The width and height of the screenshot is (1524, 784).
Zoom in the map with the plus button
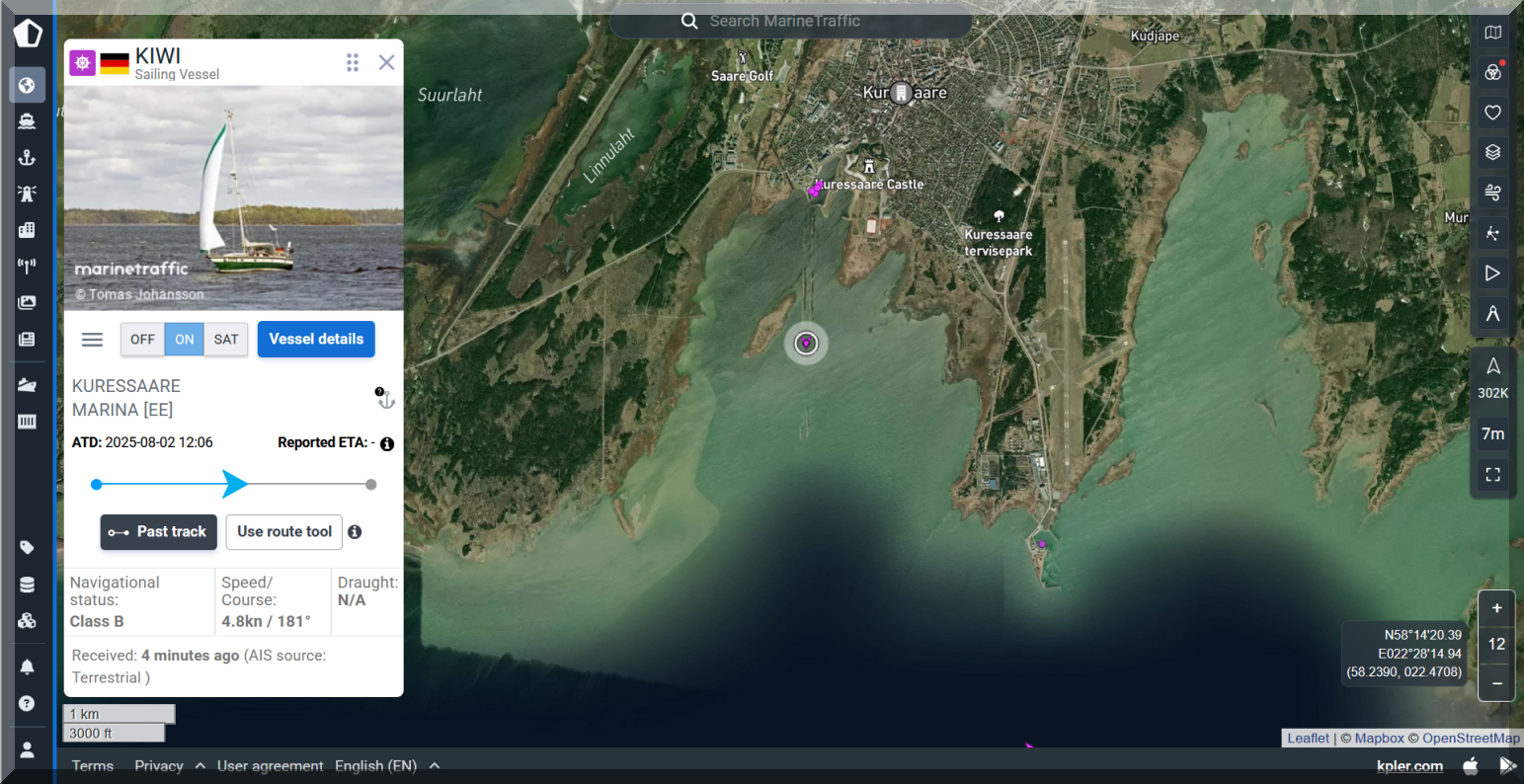click(x=1496, y=608)
